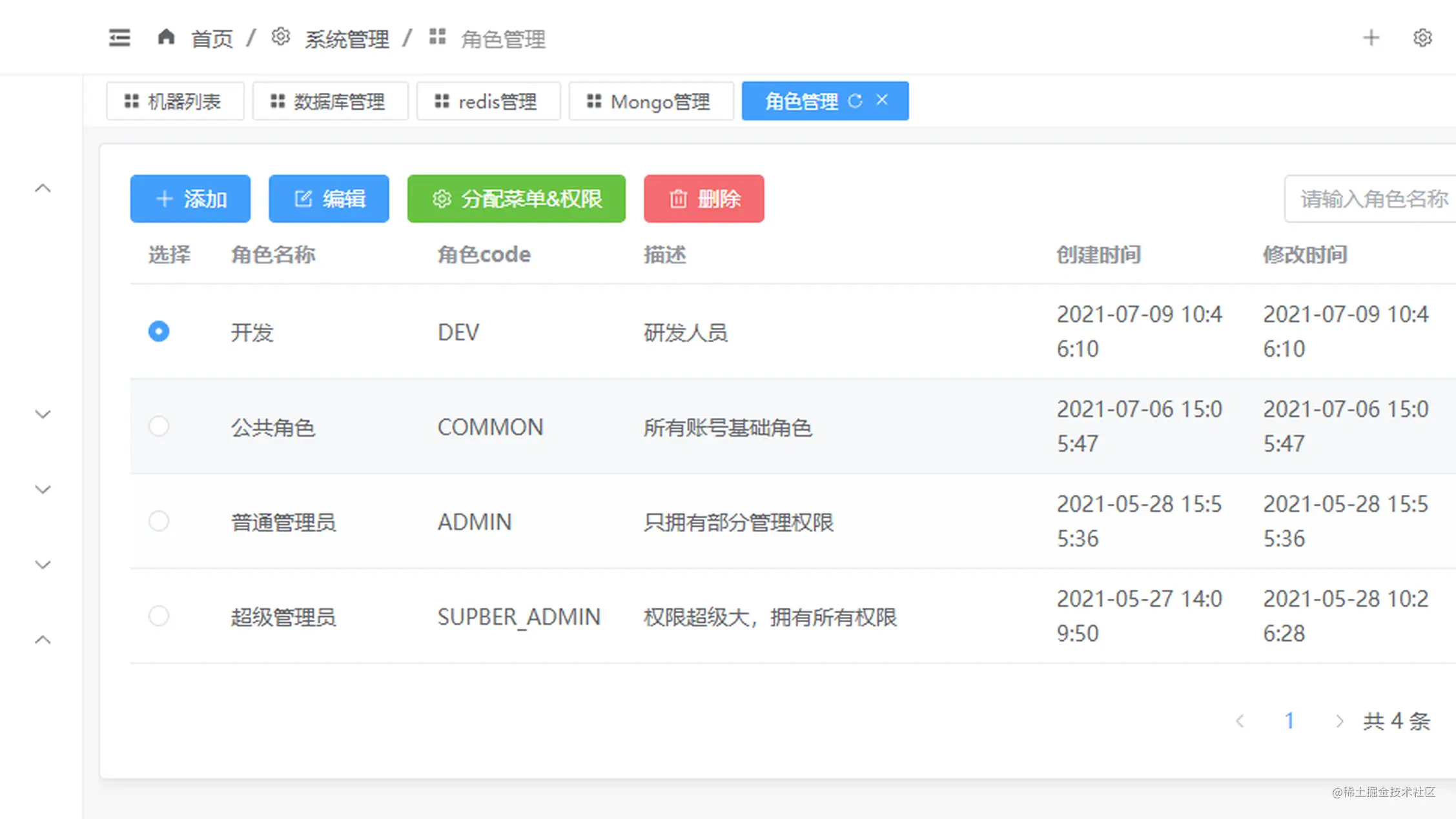The width and height of the screenshot is (1456, 819).
Task: Open settings gear icon at top right
Action: coord(1422,38)
